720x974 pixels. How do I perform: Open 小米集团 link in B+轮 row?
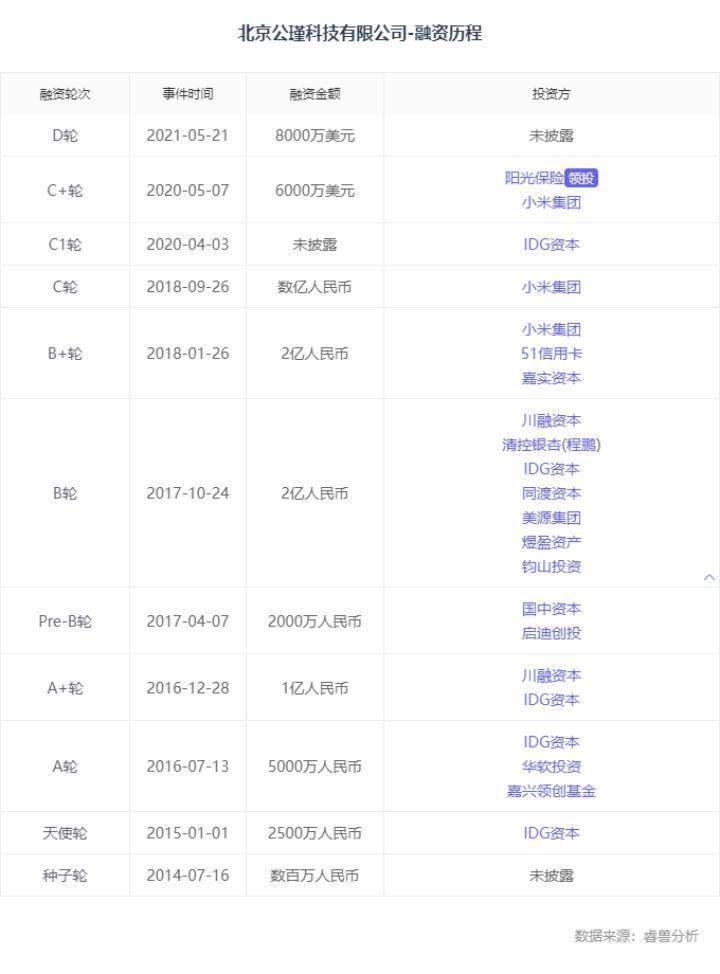pos(551,329)
